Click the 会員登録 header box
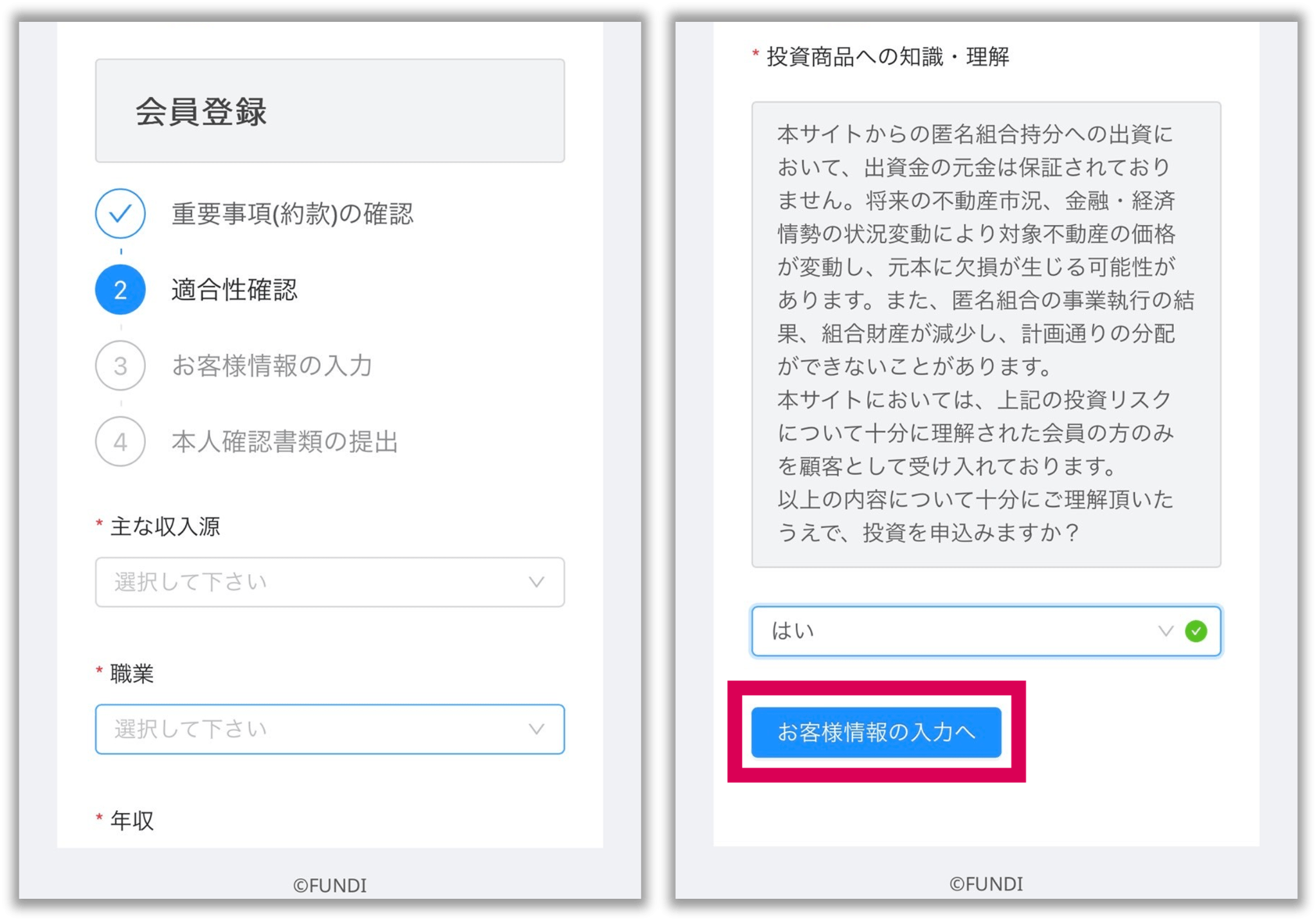 [x=330, y=111]
